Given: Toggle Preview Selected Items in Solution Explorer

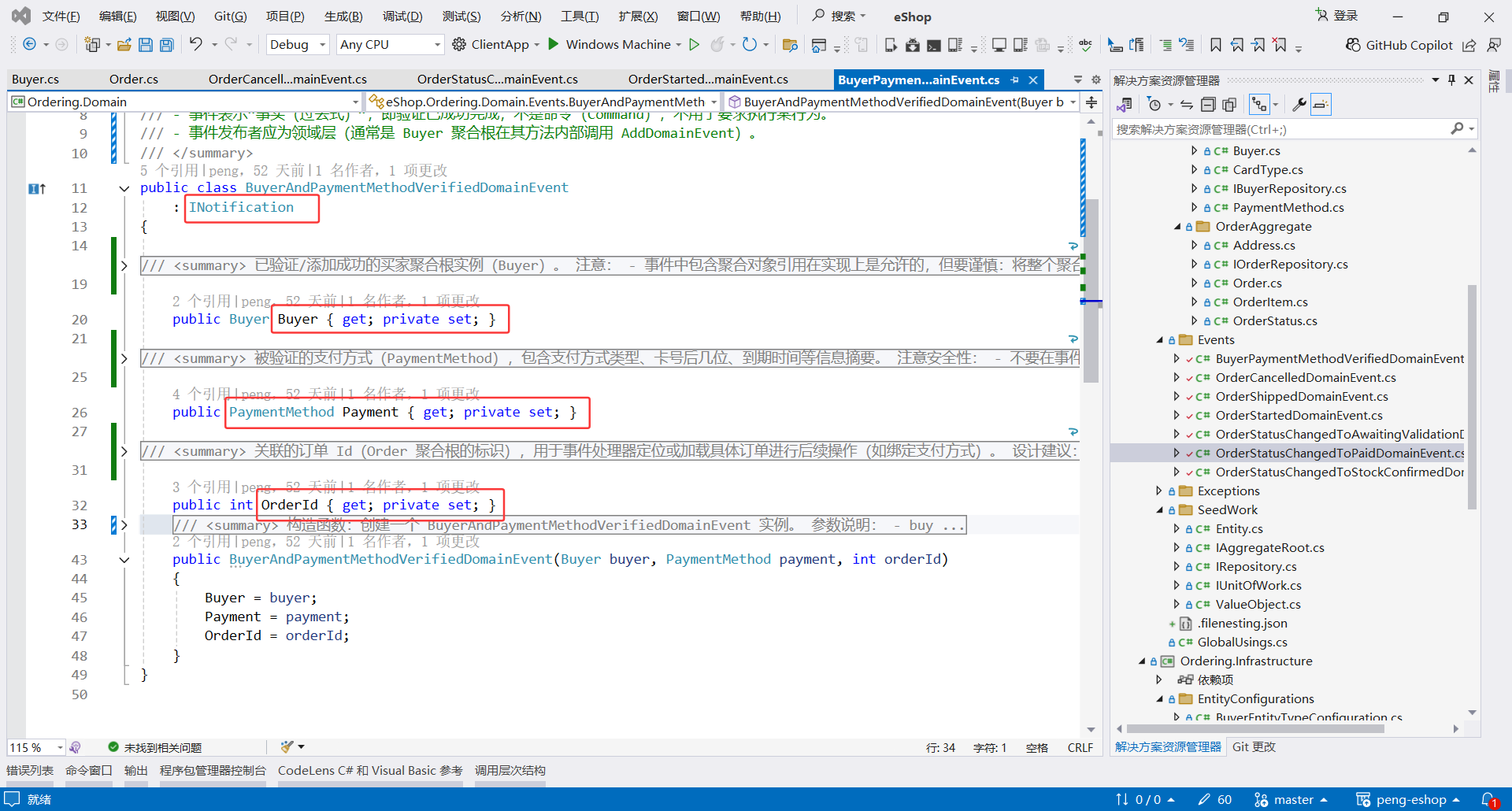Looking at the screenshot, I should [1321, 104].
